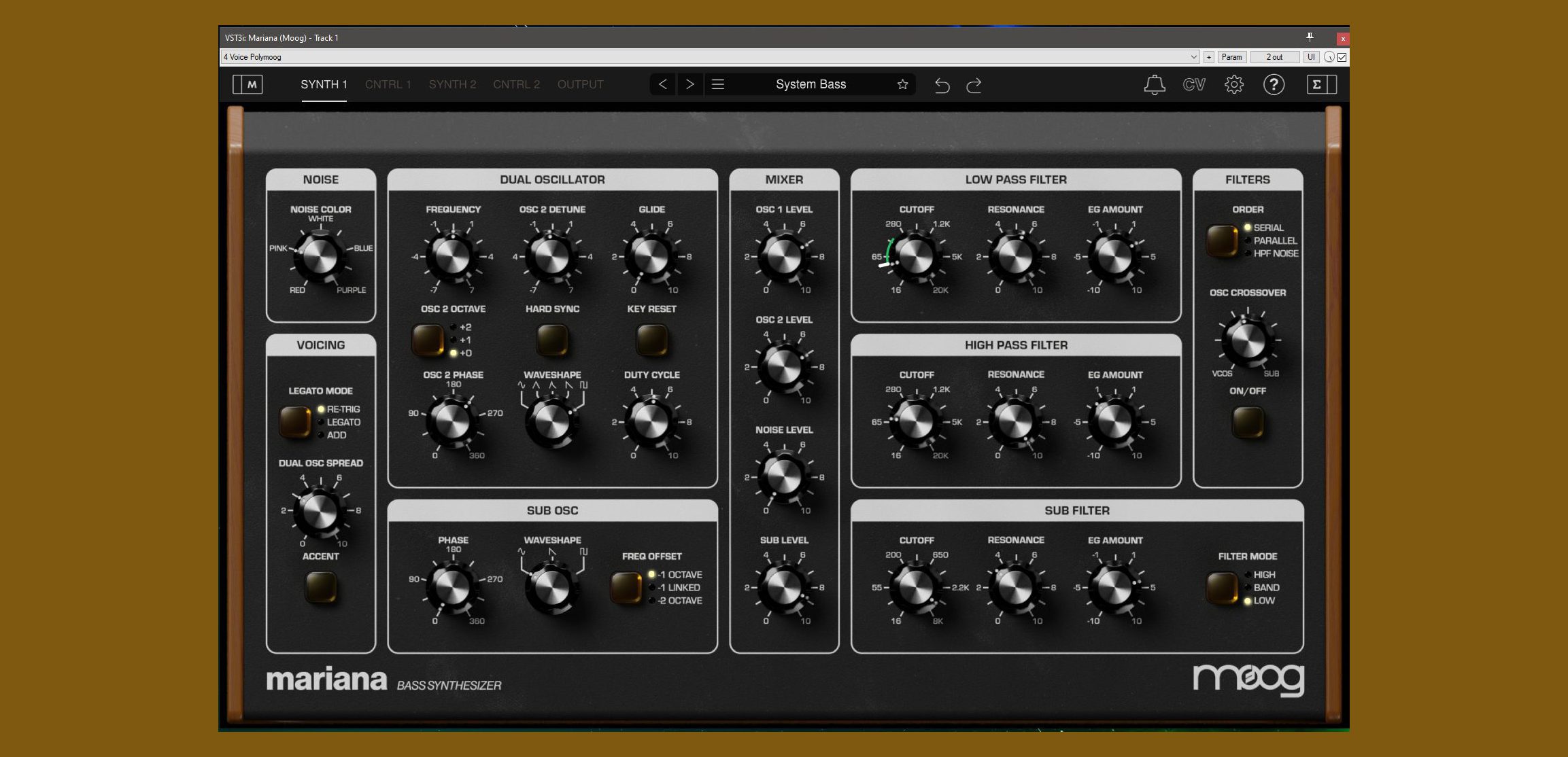1568x757 pixels.
Task: Click the Low Pass Filter CUTOFF knob
Action: tap(916, 257)
